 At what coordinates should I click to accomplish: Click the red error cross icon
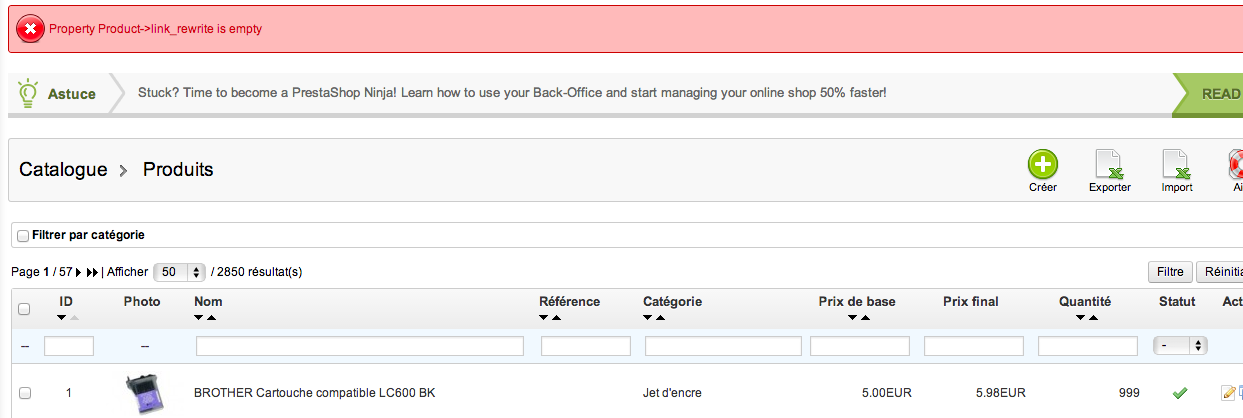pyautogui.click(x=30, y=29)
